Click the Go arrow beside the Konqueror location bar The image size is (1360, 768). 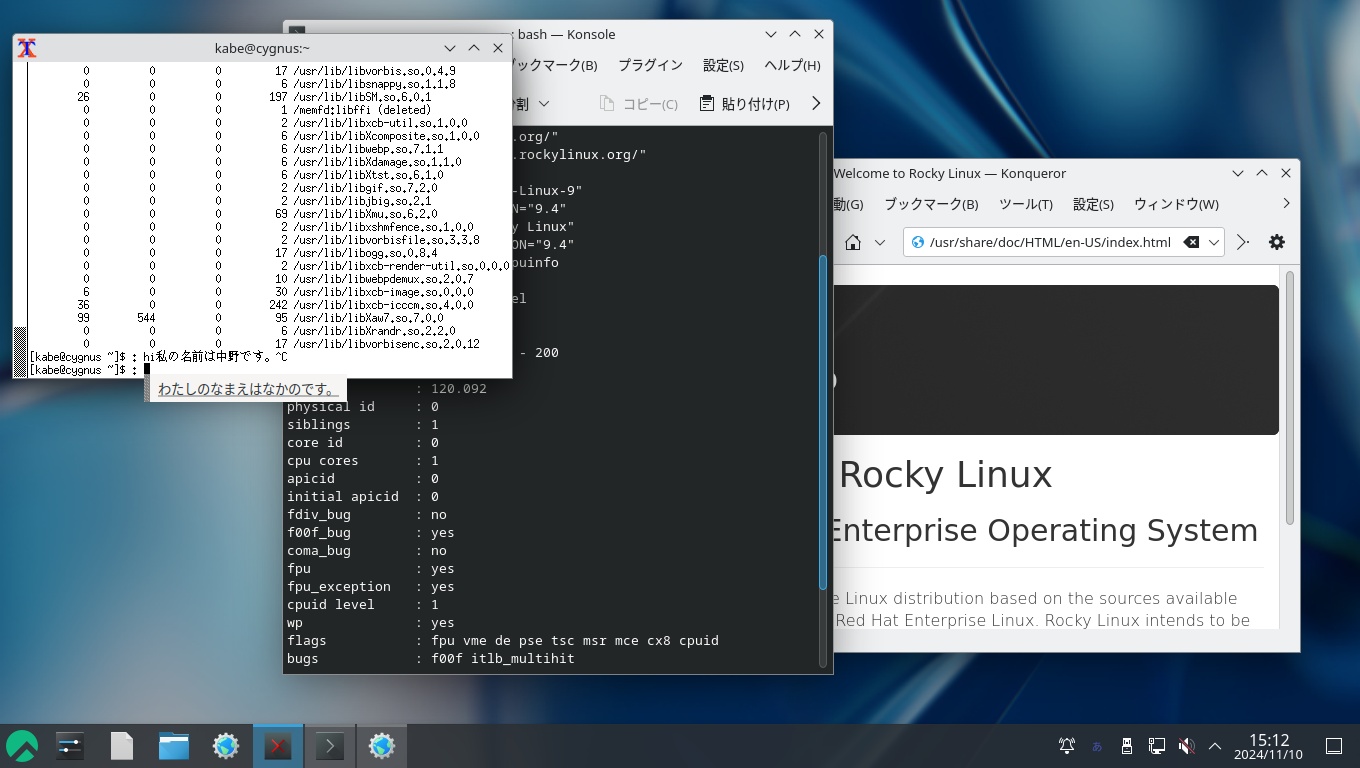(x=1243, y=242)
